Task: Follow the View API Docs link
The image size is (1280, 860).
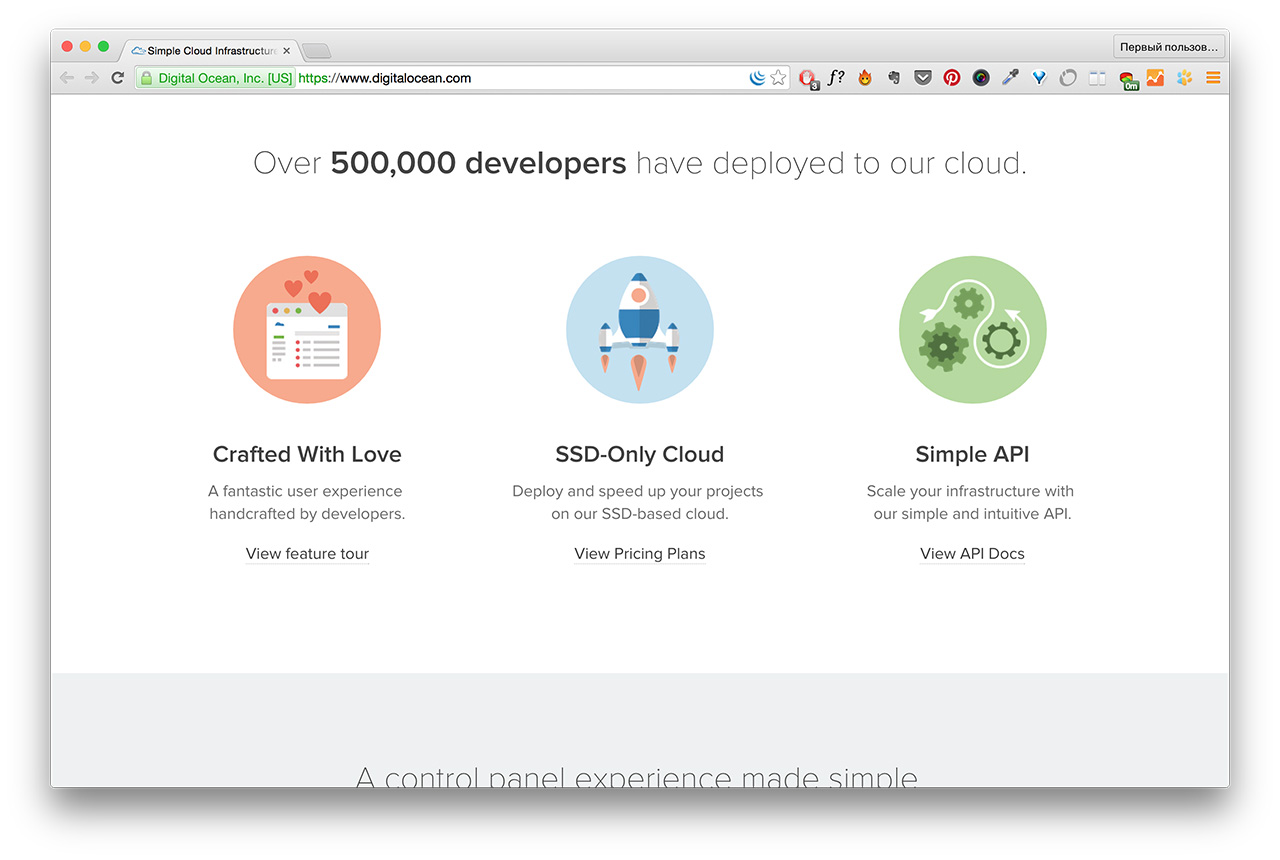Action: pyautogui.click(x=972, y=554)
